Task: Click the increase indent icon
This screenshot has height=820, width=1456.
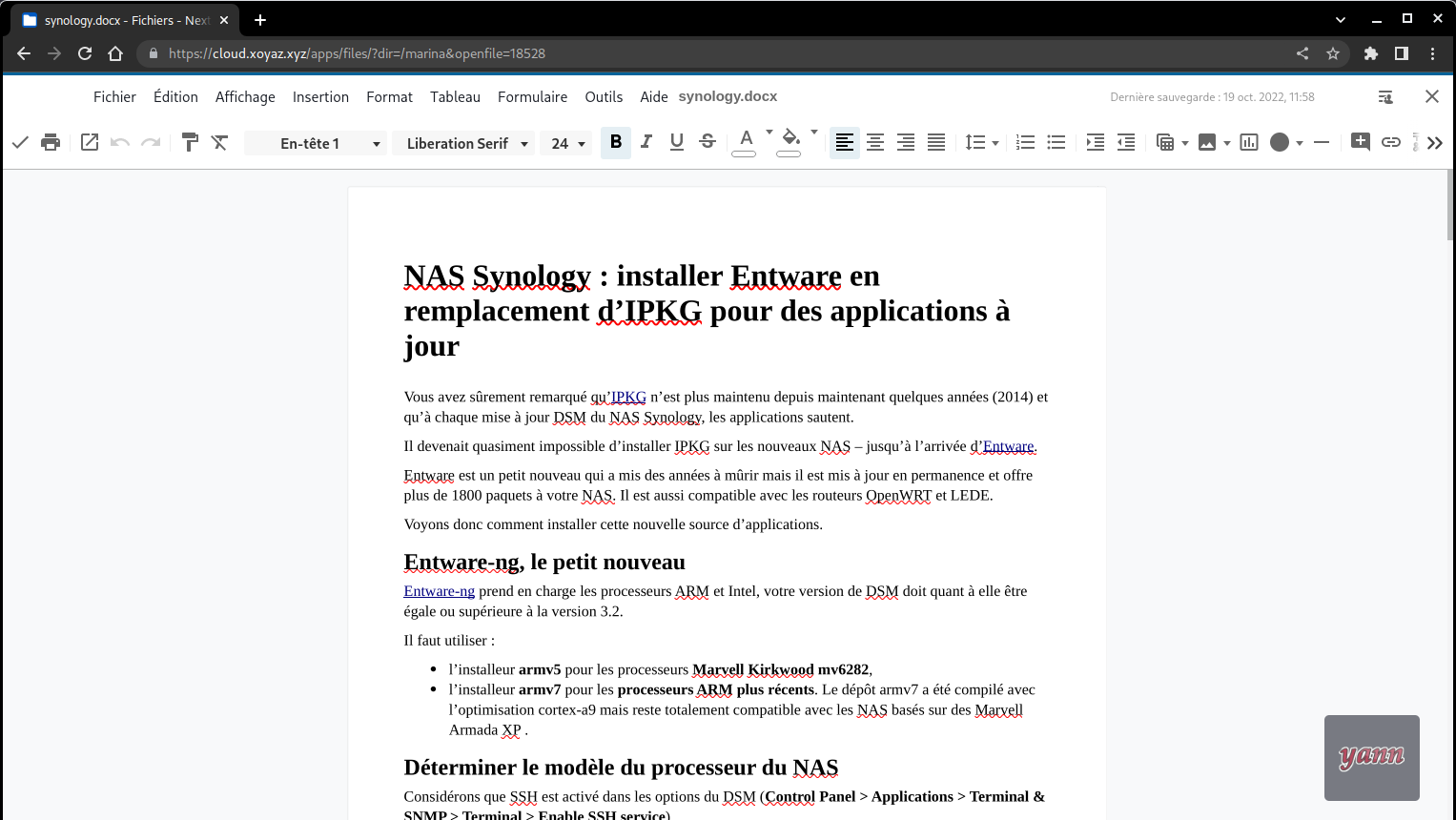Action: (x=1096, y=143)
